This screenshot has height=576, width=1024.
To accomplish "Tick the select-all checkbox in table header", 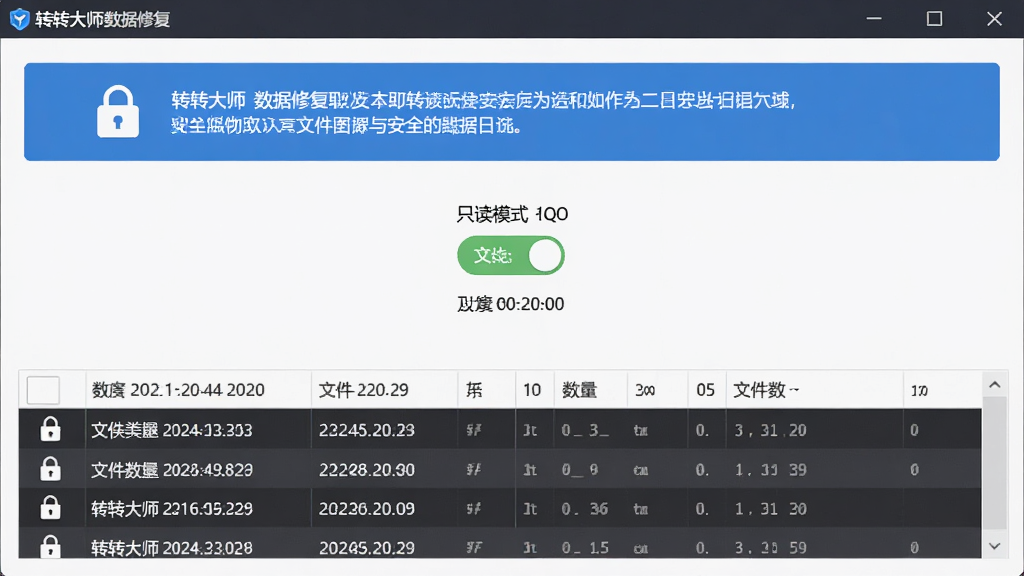I will (43, 390).
